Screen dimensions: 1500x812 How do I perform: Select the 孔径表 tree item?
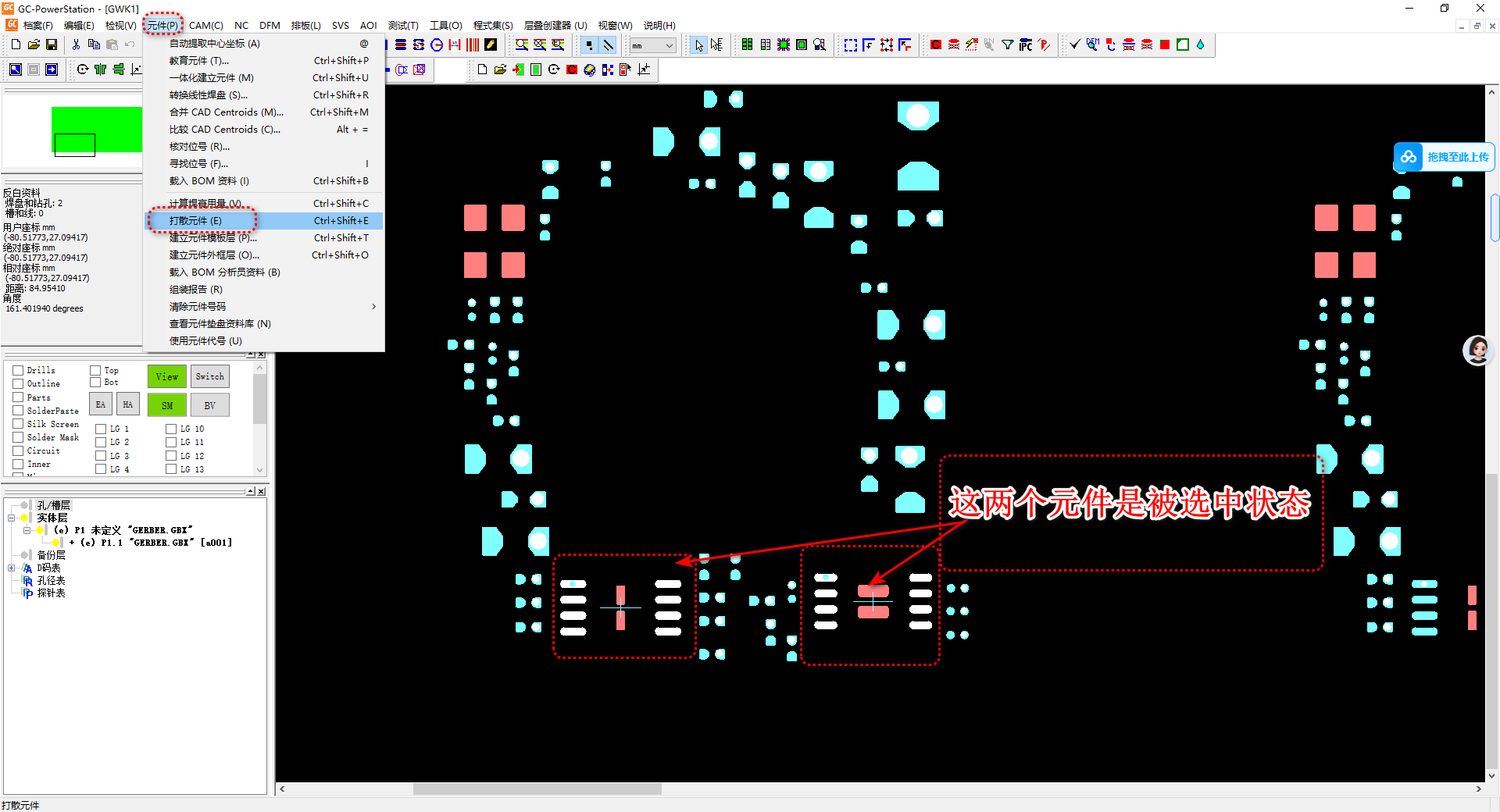(x=52, y=580)
